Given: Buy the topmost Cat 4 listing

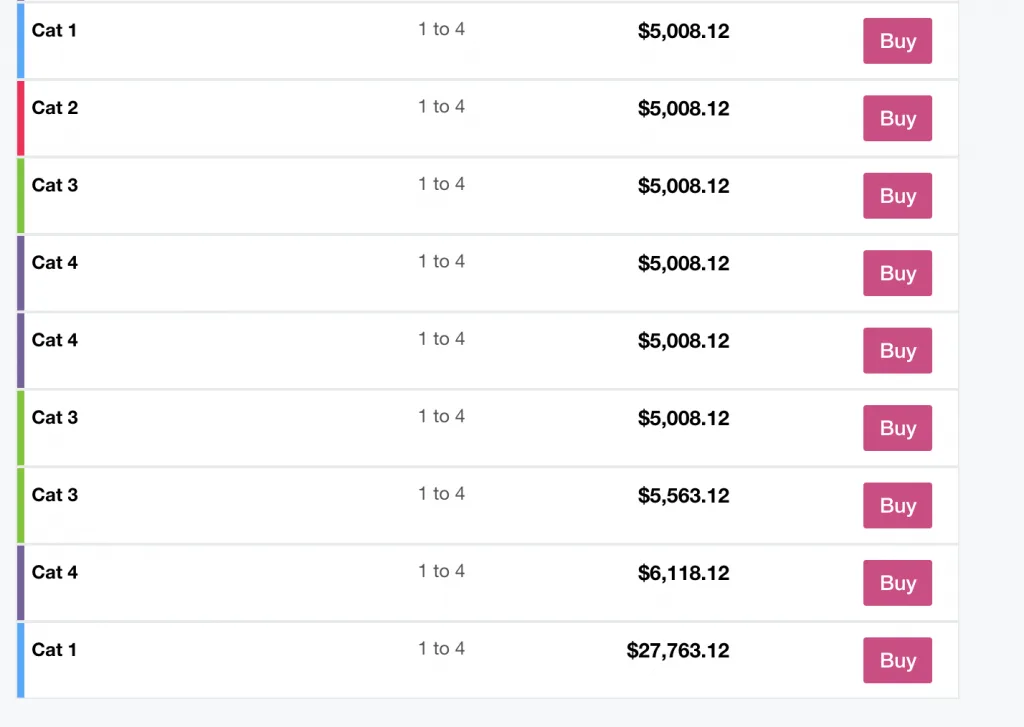Looking at the screenshot, I should [x=897, y=273].
